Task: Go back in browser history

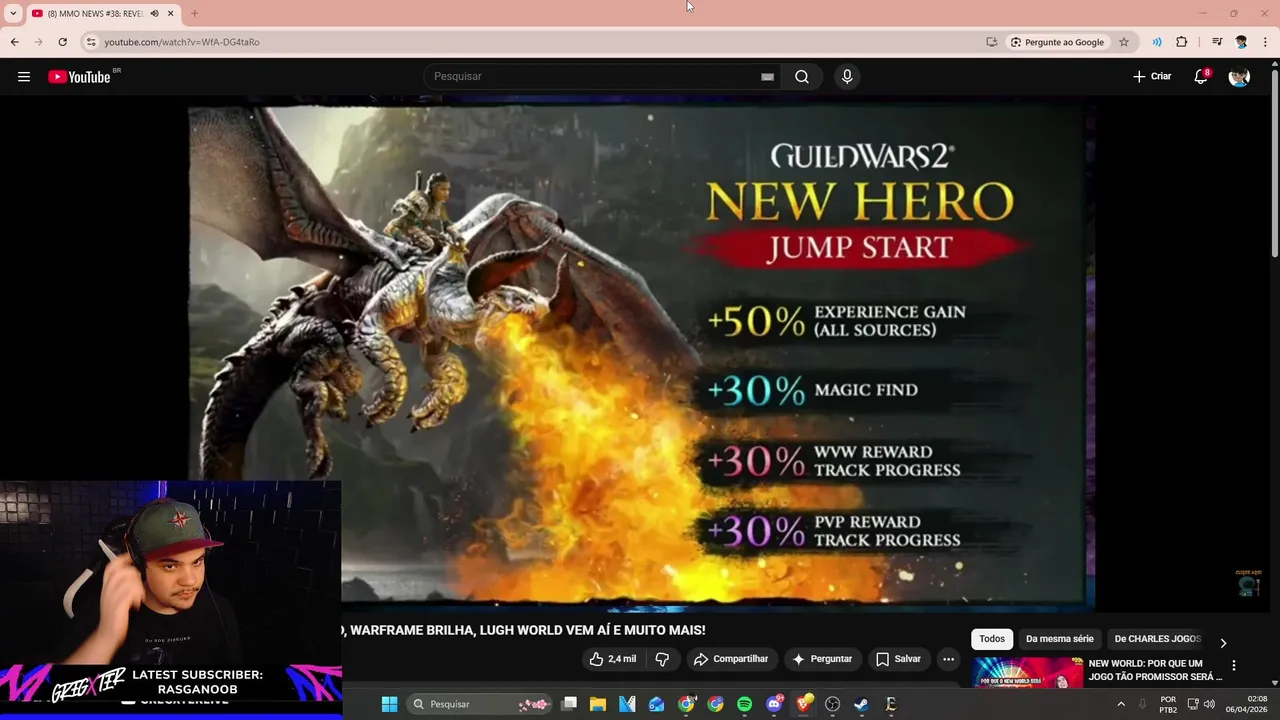Action: [14, 42]
